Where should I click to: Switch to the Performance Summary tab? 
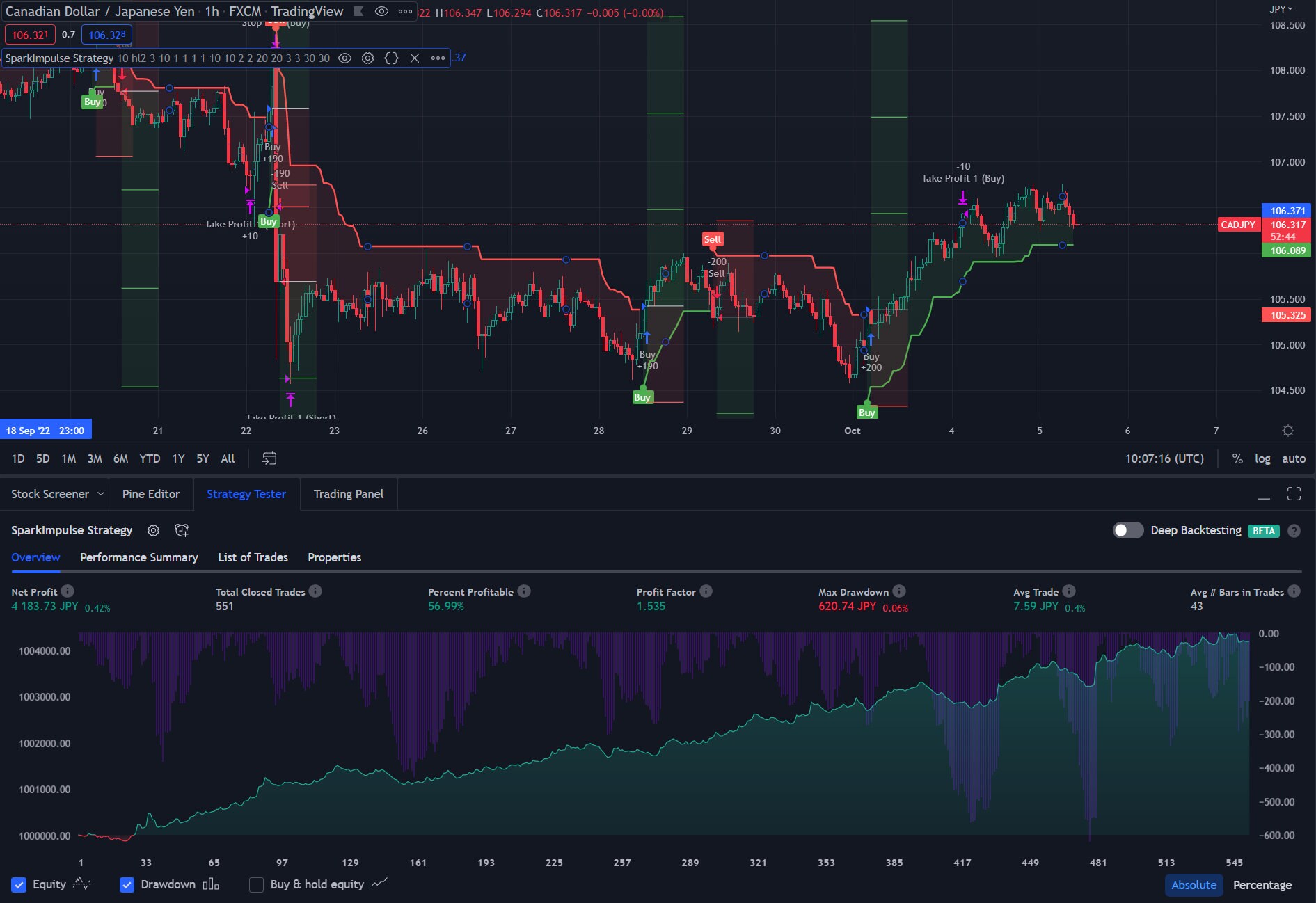coord(138,557)
